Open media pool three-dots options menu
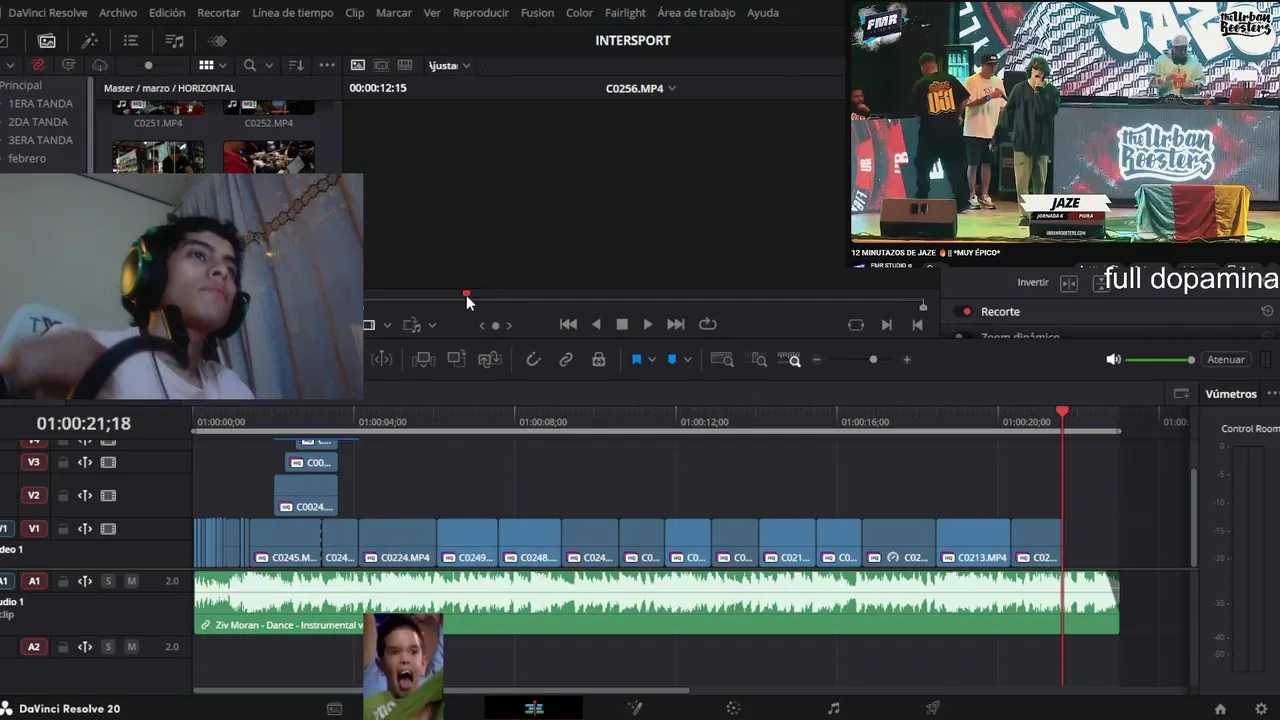The width and height of the screenshot is (1280, 720). point(327,65)
